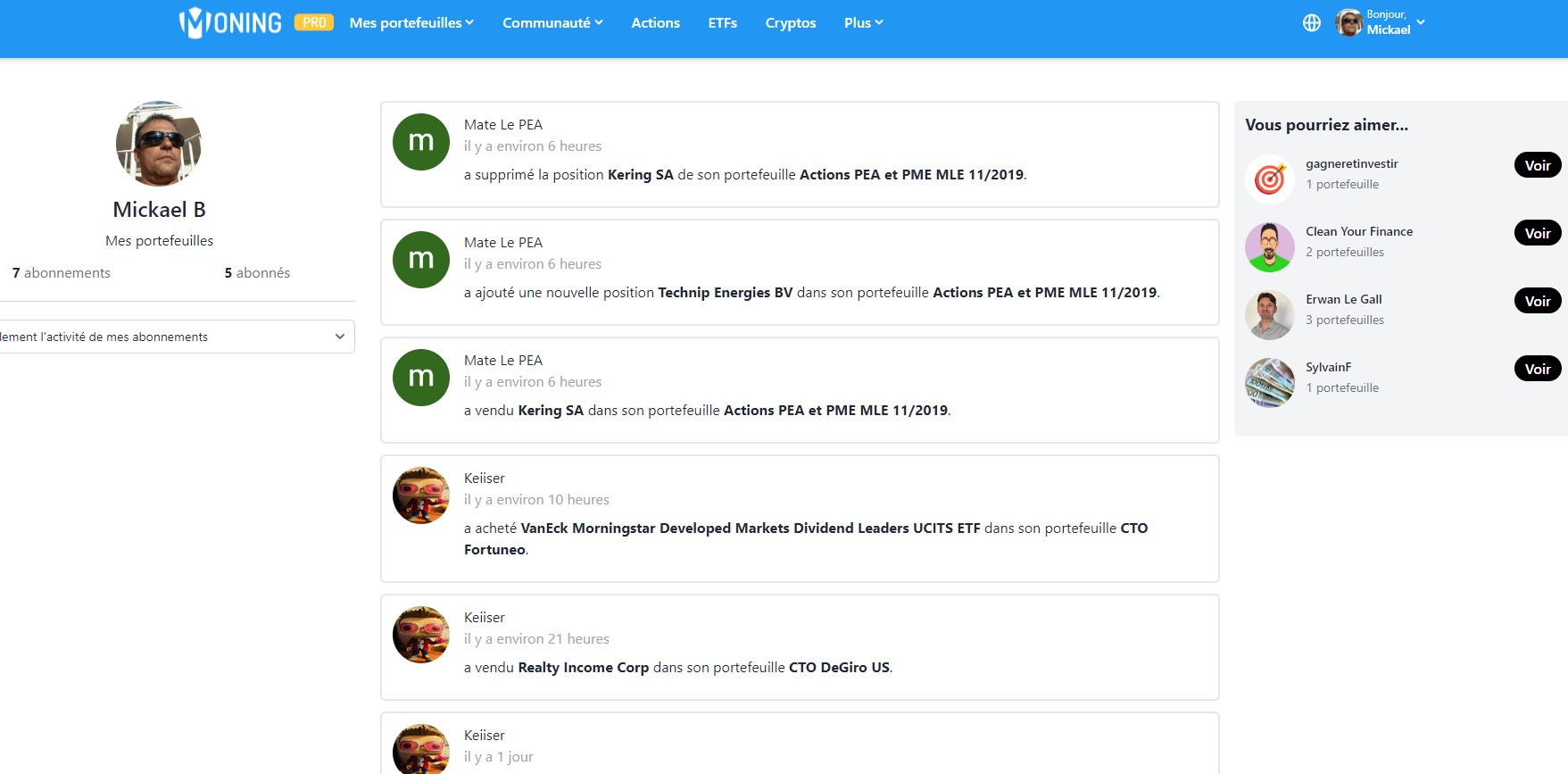1568x774 pixels.
Task: Open Kering SA in the 'a vendu' post
Action: click(551, 410)
